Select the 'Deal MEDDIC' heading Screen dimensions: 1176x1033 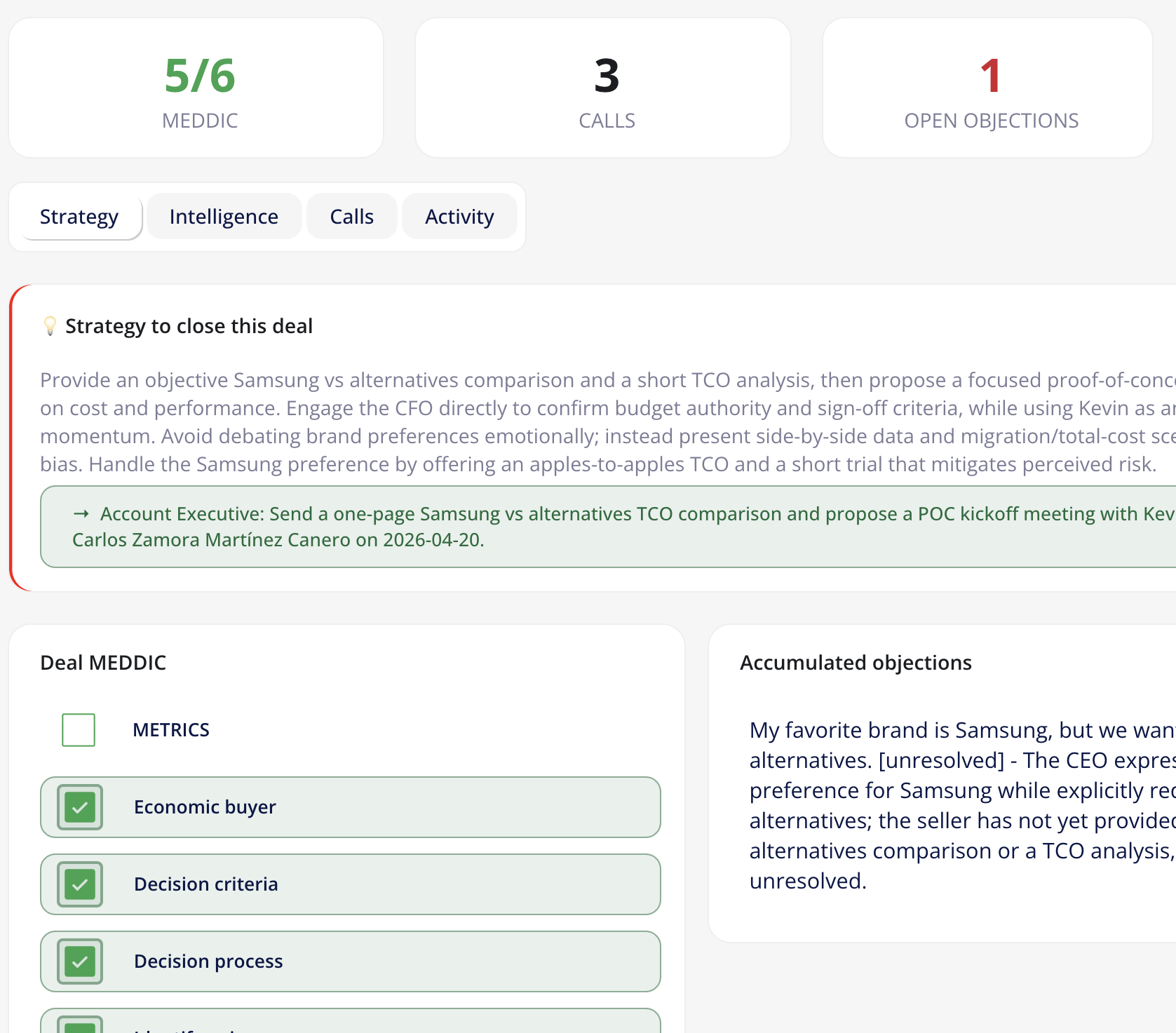click(103, 663)
